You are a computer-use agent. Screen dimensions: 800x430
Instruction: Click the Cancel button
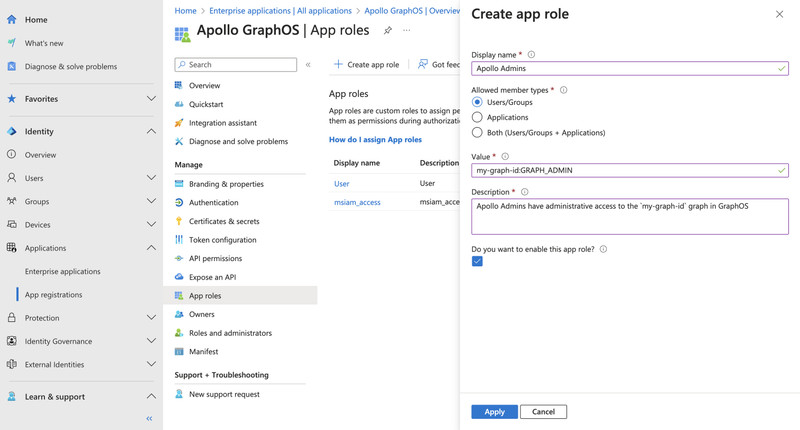[543, 412]
